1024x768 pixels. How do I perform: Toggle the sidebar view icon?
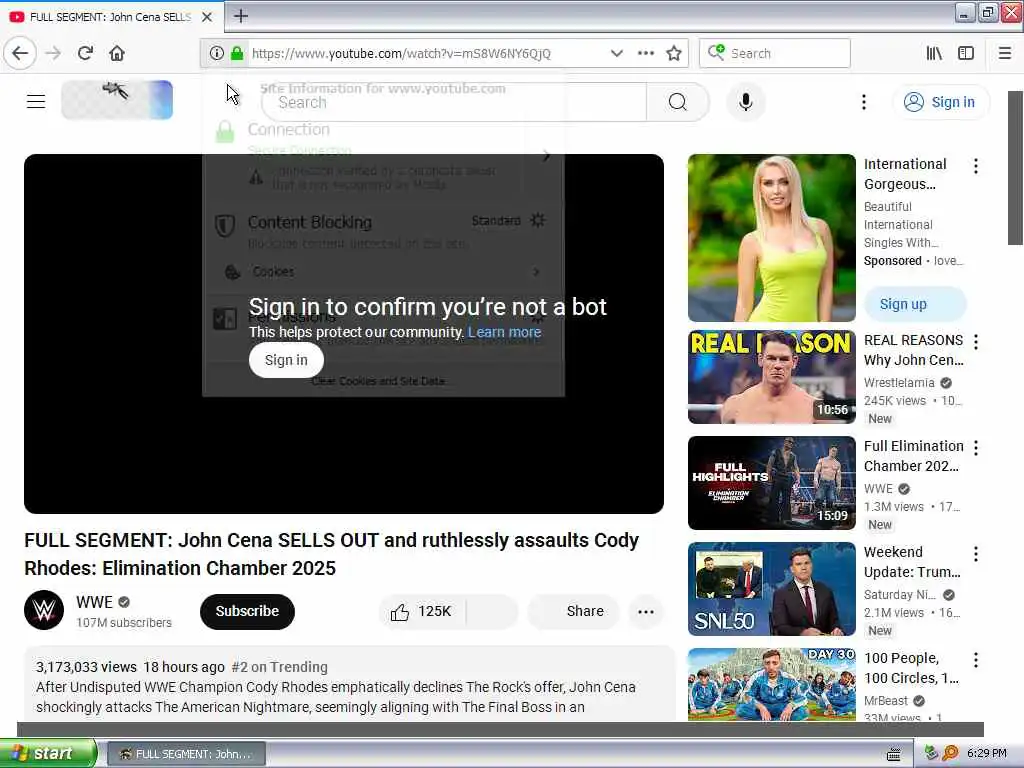(x=965, y=53)
